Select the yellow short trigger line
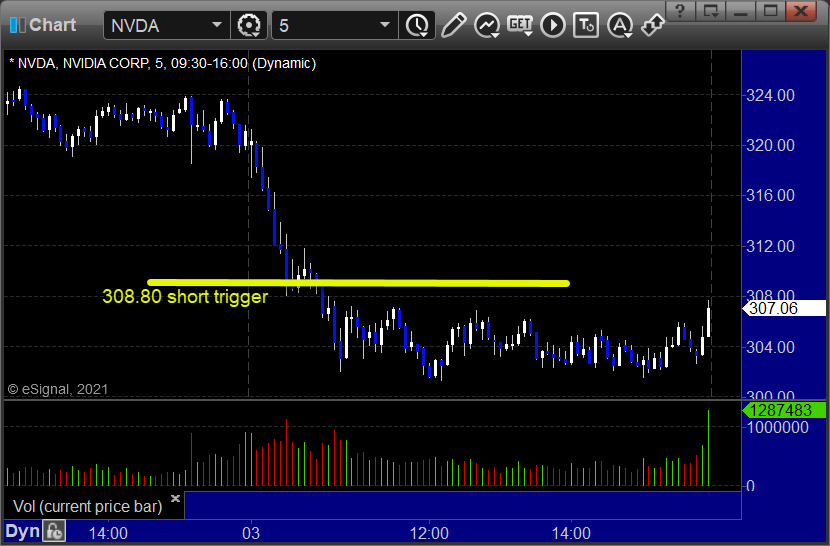The height and width of the screenshot is (546, 830). click(x=358, y=283)
